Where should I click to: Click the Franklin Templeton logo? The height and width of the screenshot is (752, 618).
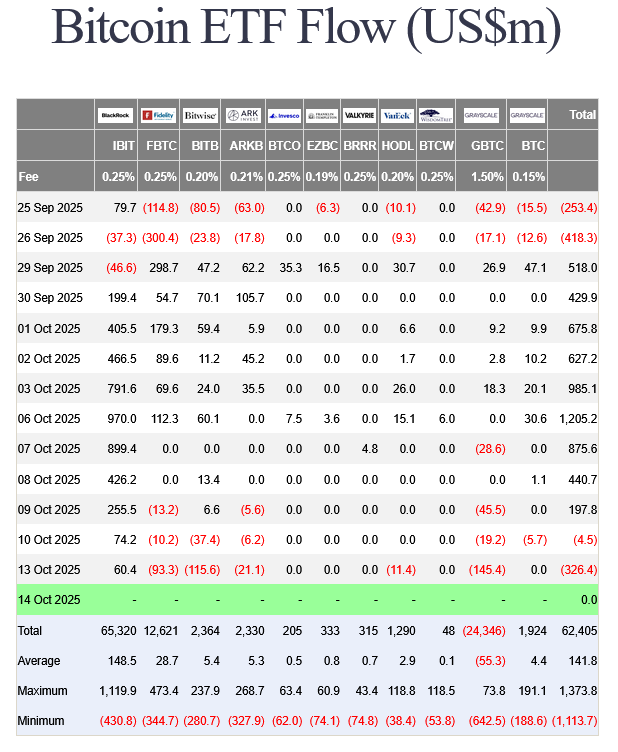[x=322, y=115]
